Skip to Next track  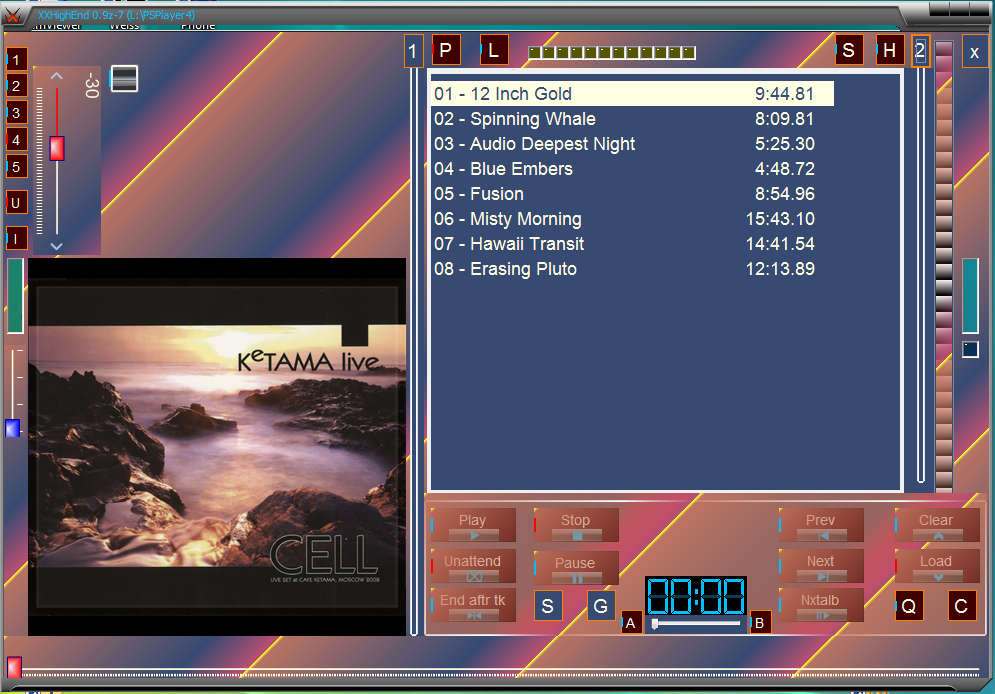(x=821, y=566)
